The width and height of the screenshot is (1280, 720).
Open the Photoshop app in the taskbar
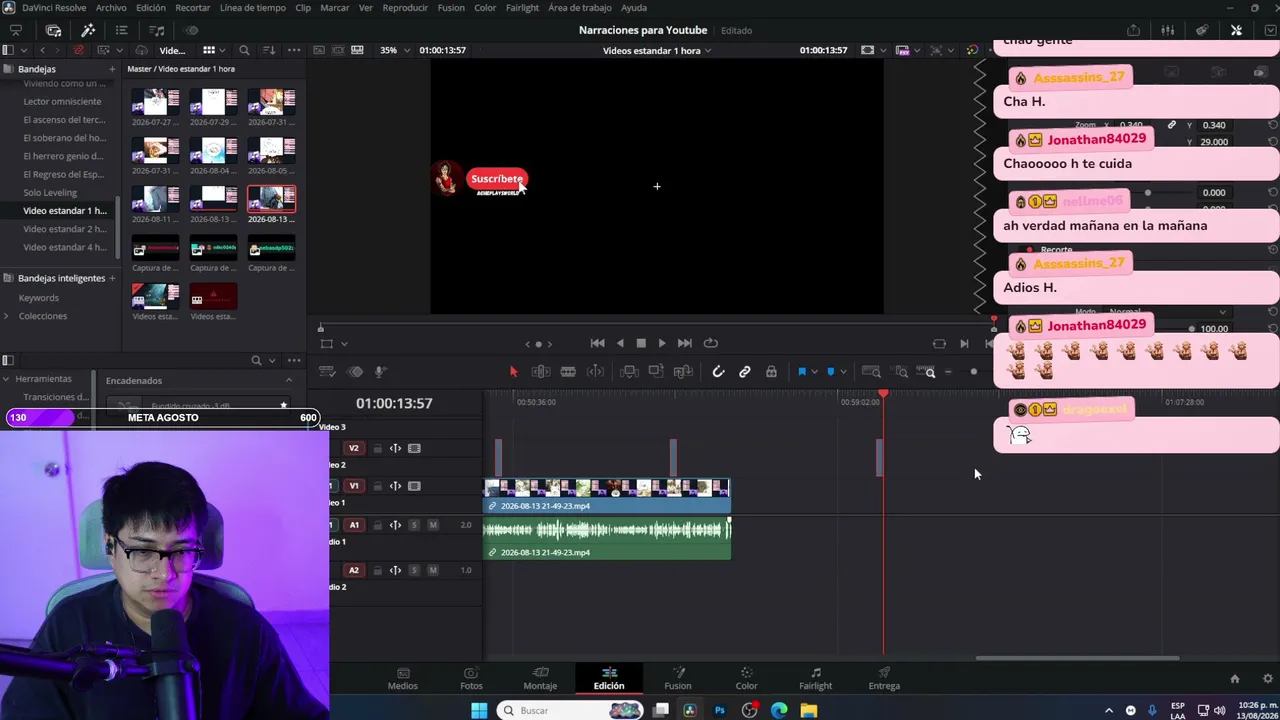[720, 710]
